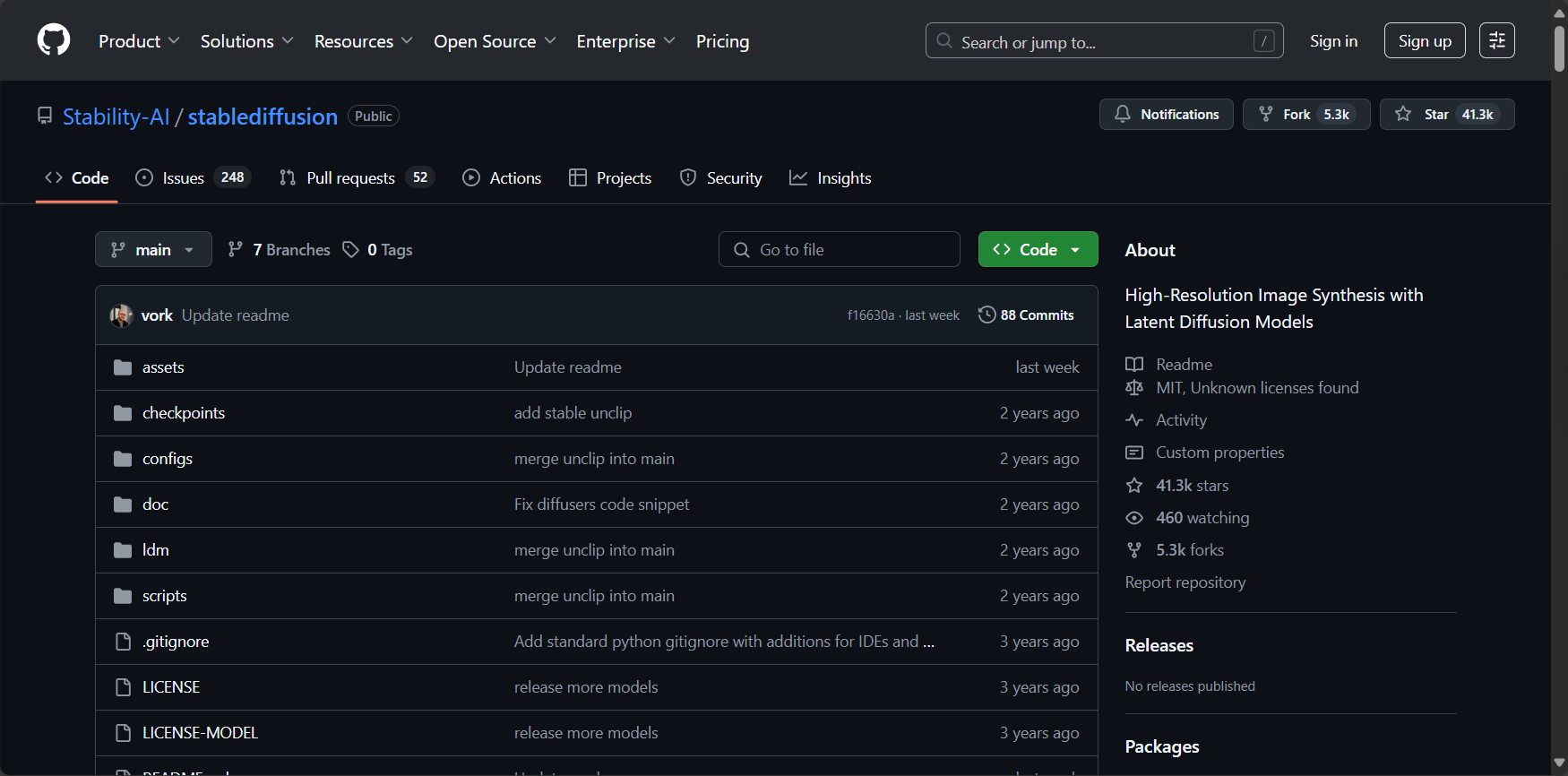Viewport: 1568px width, 776px height.
Task: Open MIT, Unknown licenses found link
Action: [1243, 388]
